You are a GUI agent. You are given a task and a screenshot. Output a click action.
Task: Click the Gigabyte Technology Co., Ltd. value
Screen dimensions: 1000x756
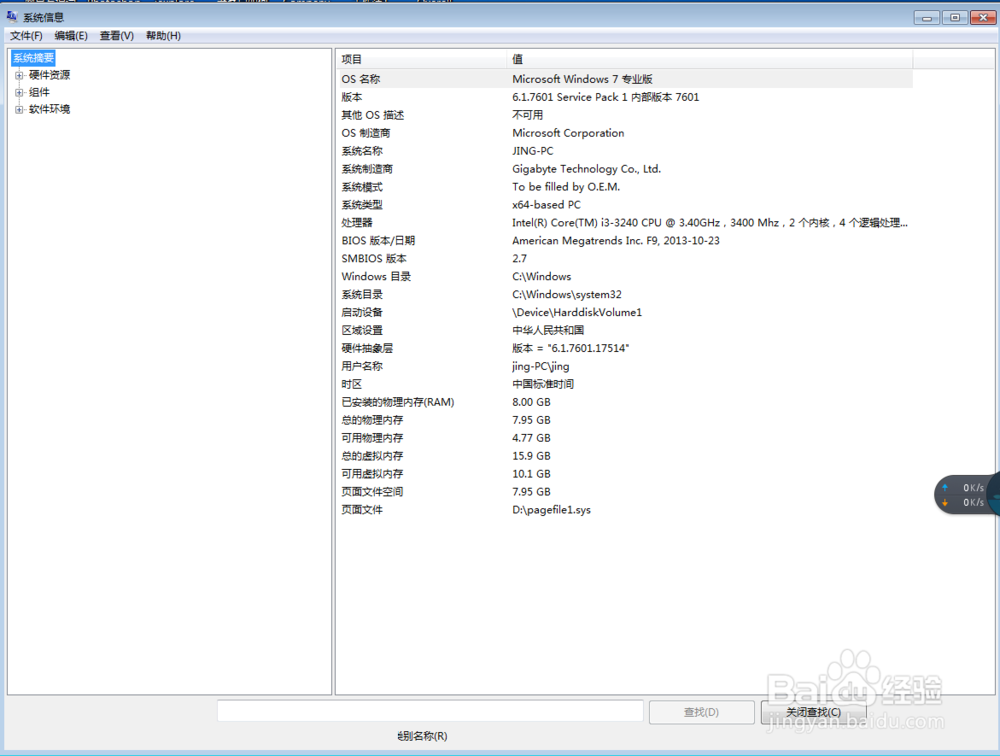pos(587,169)
